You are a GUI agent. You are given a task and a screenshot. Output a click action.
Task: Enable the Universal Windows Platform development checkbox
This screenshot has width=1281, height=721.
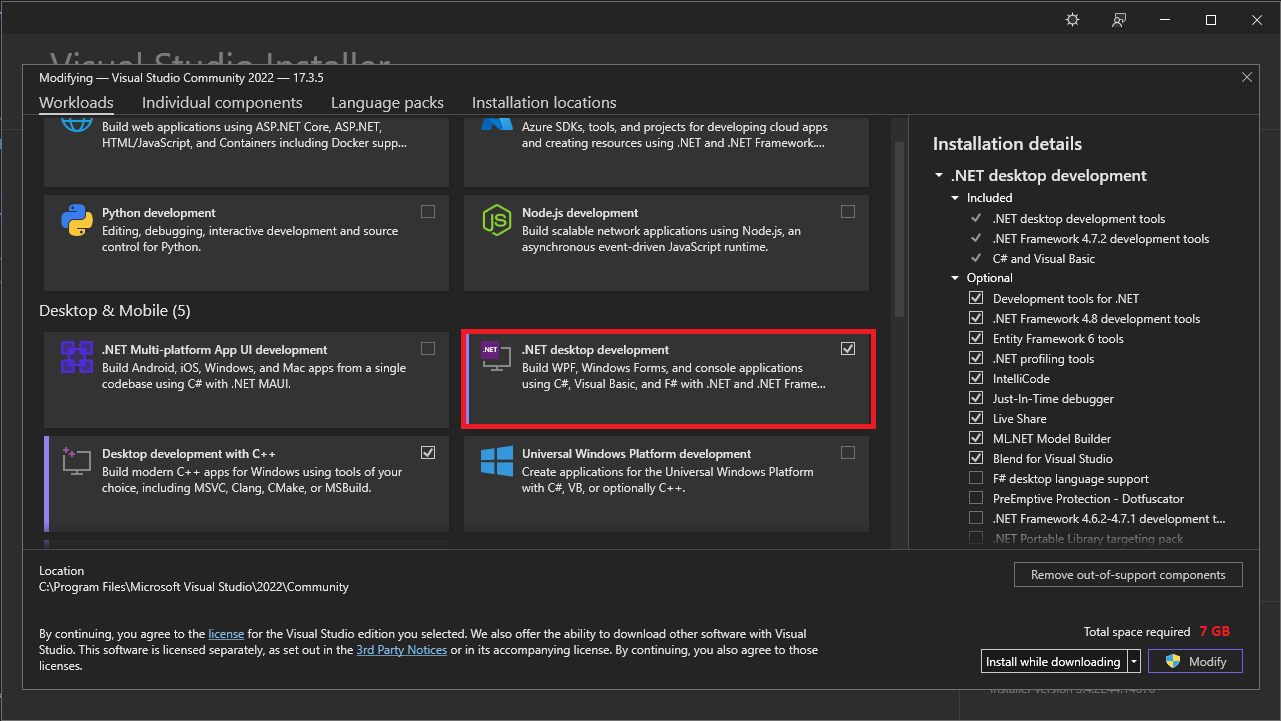point(848,453)
